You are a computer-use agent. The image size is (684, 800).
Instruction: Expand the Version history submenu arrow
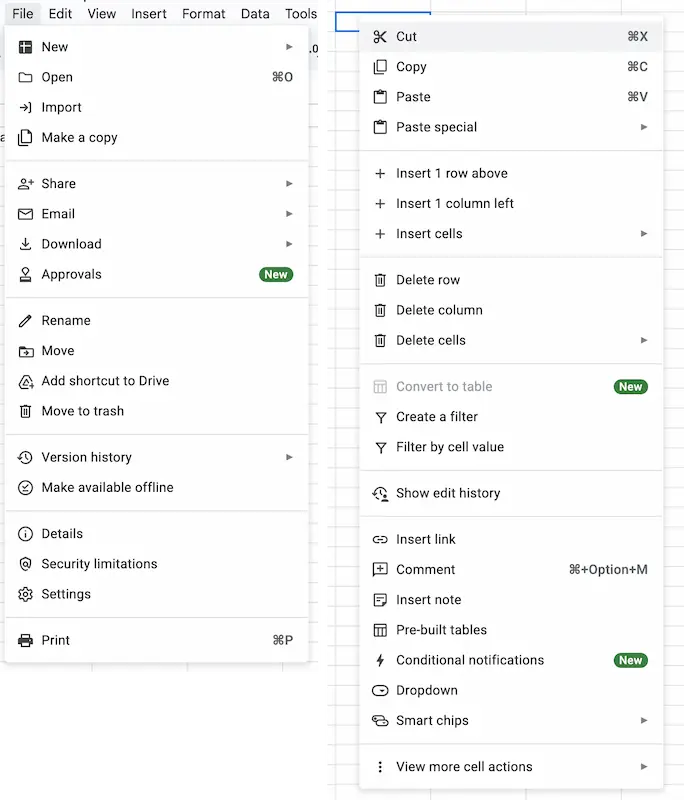coord(289,457)
